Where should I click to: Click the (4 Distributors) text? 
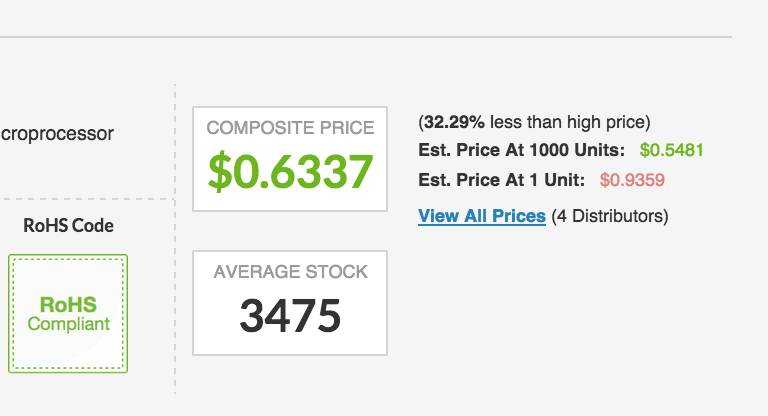click(x=610, y=216)
